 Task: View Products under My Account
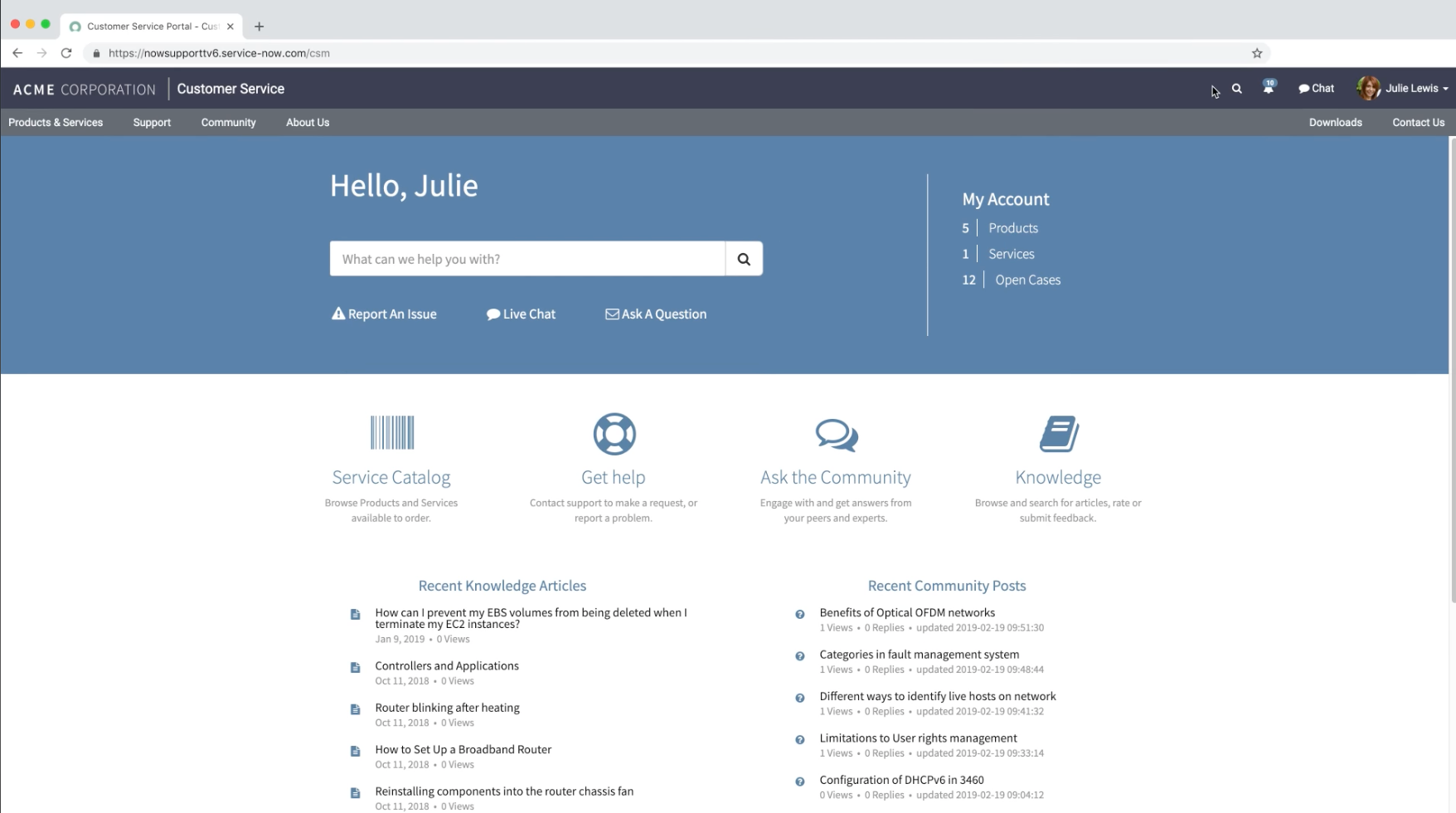1013,228
